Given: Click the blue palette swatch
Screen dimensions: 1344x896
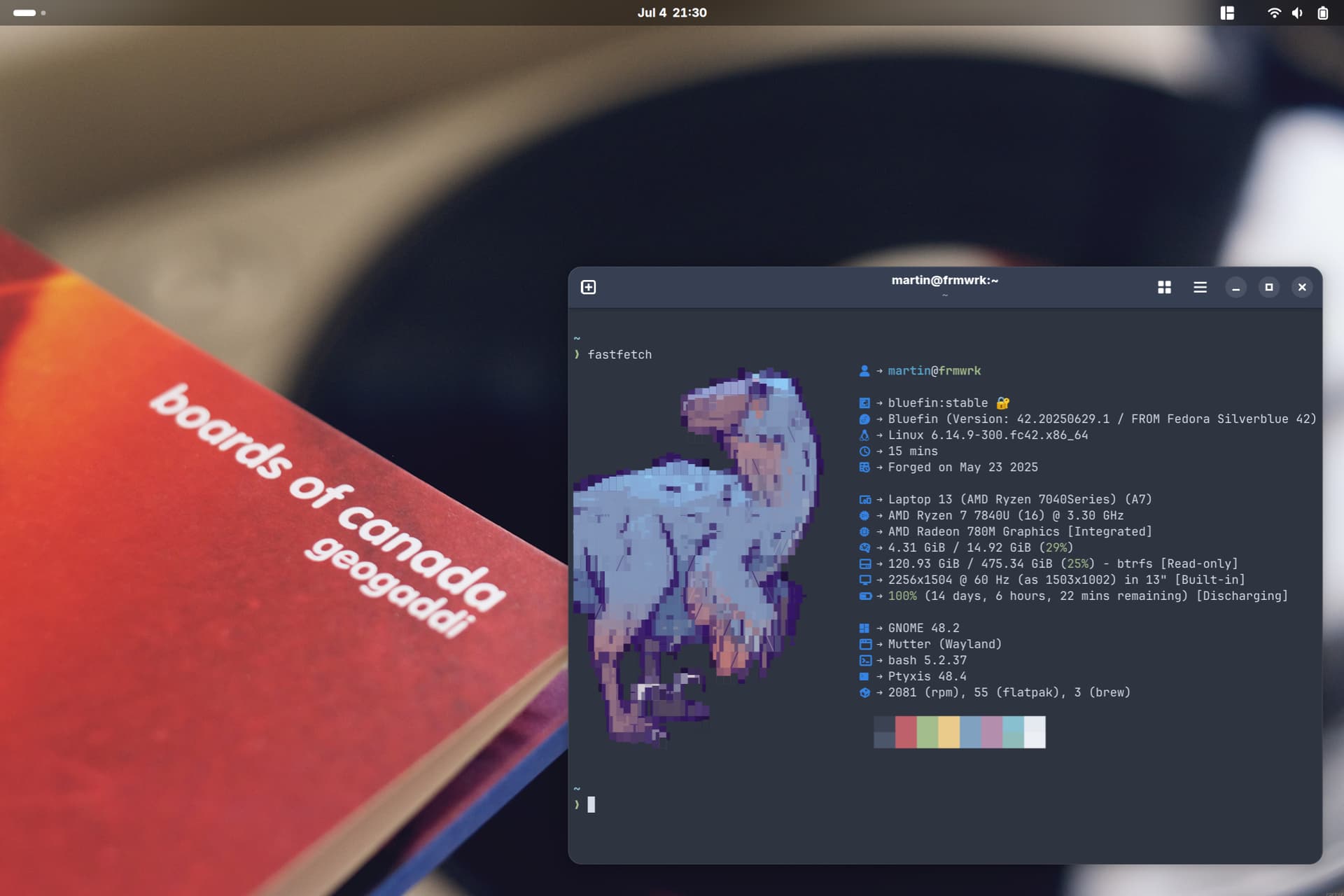Looking at the screenshot, I should tap(970, 732).
